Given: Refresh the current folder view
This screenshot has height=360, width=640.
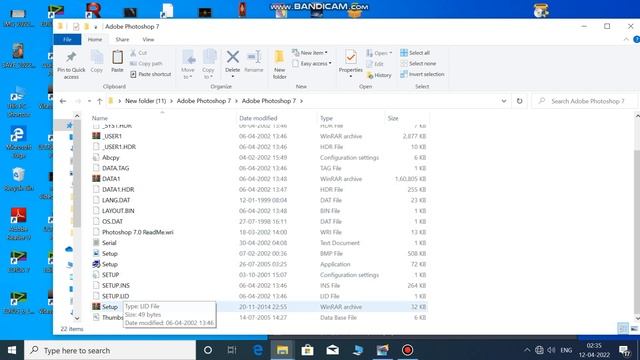Looking at the screenshot, I should pos(519,101).
